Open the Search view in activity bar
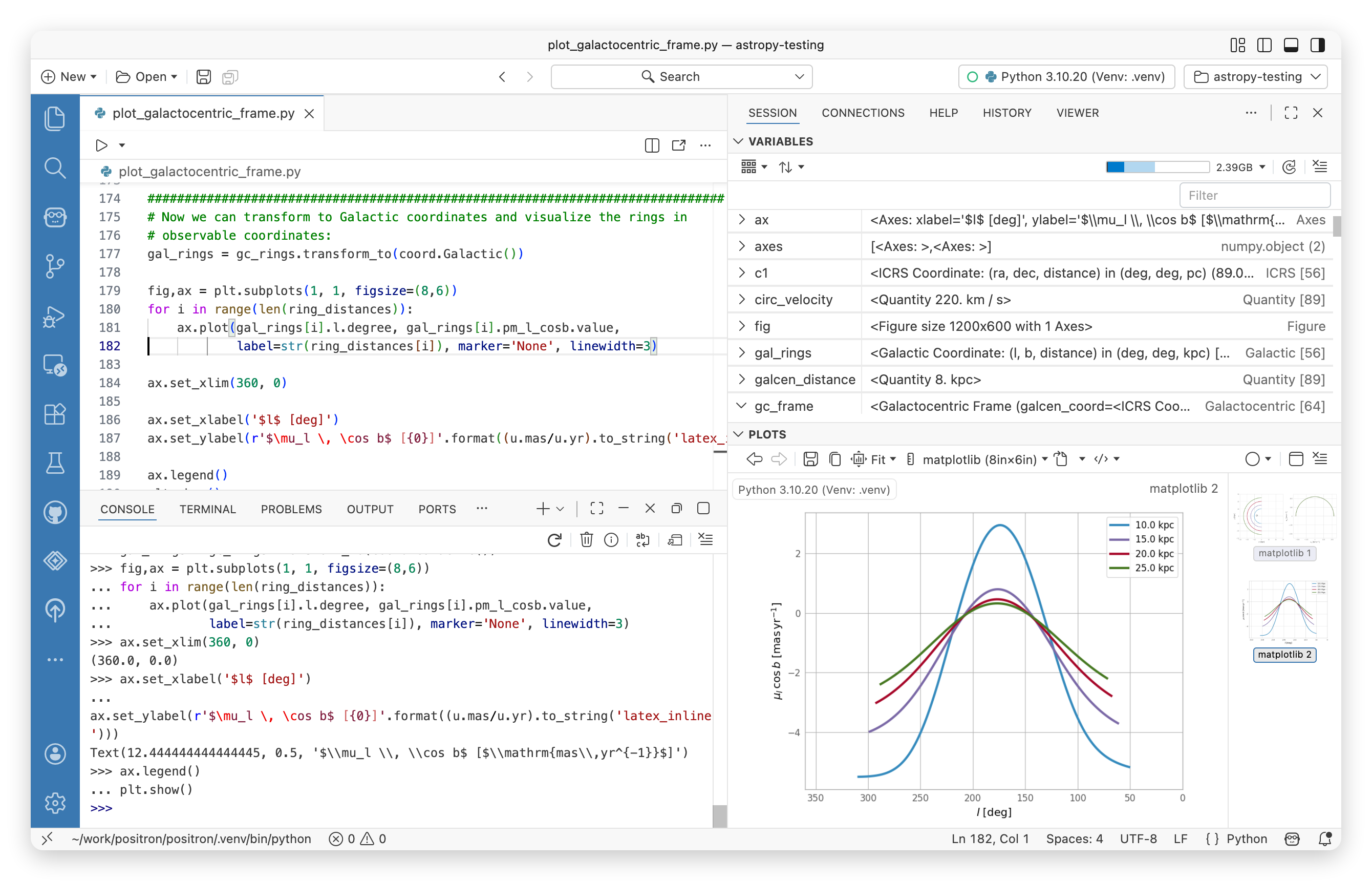Viewport: 1372px width, 881px height. coord(55,168)
